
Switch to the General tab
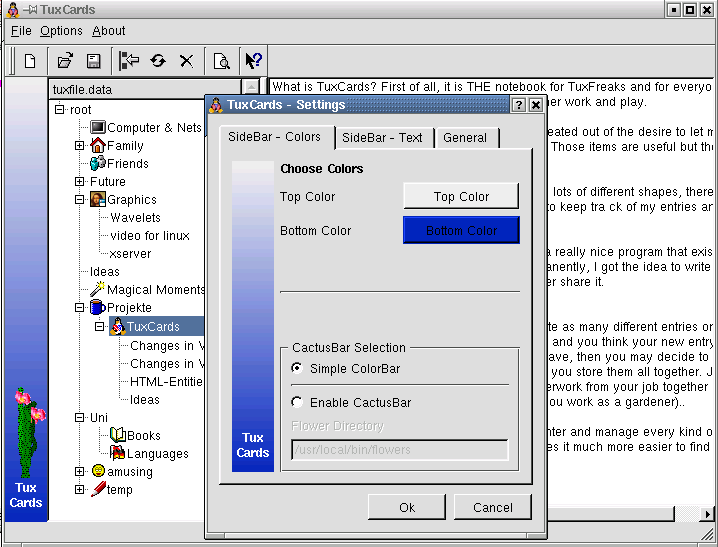(x=465, y=138)
